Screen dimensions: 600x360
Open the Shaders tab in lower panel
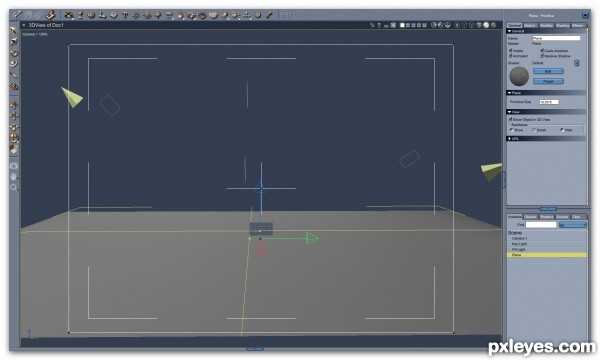point(546,217)
